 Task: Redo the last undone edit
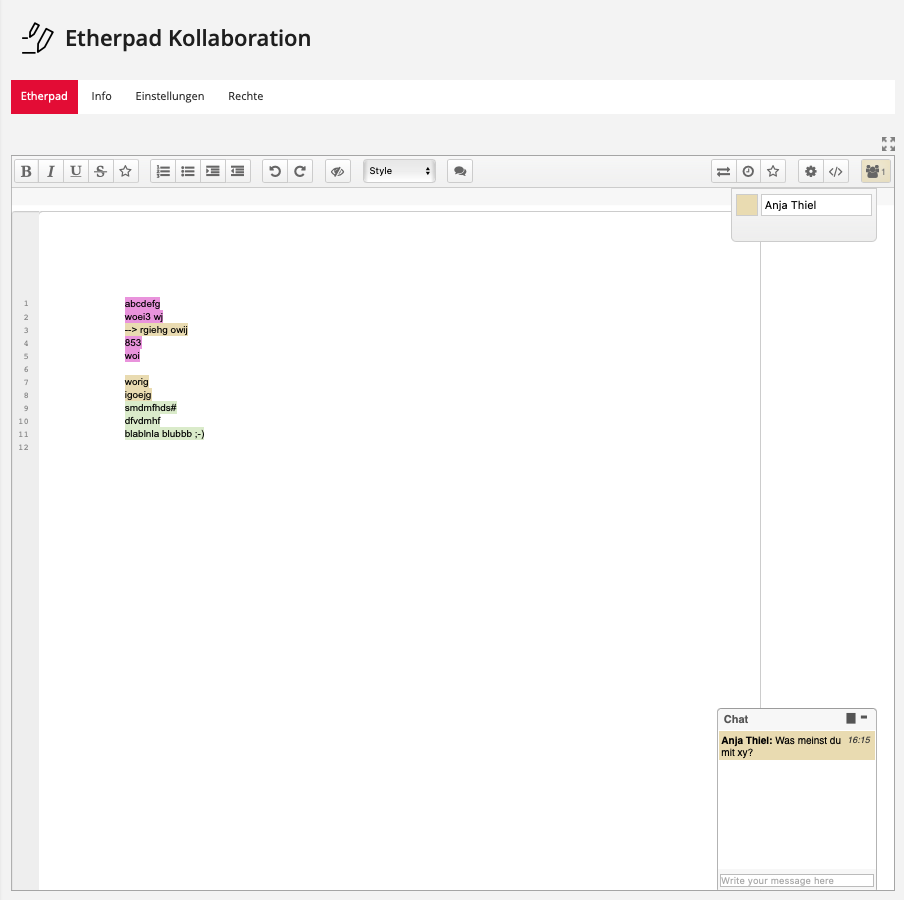click(299, 171)
